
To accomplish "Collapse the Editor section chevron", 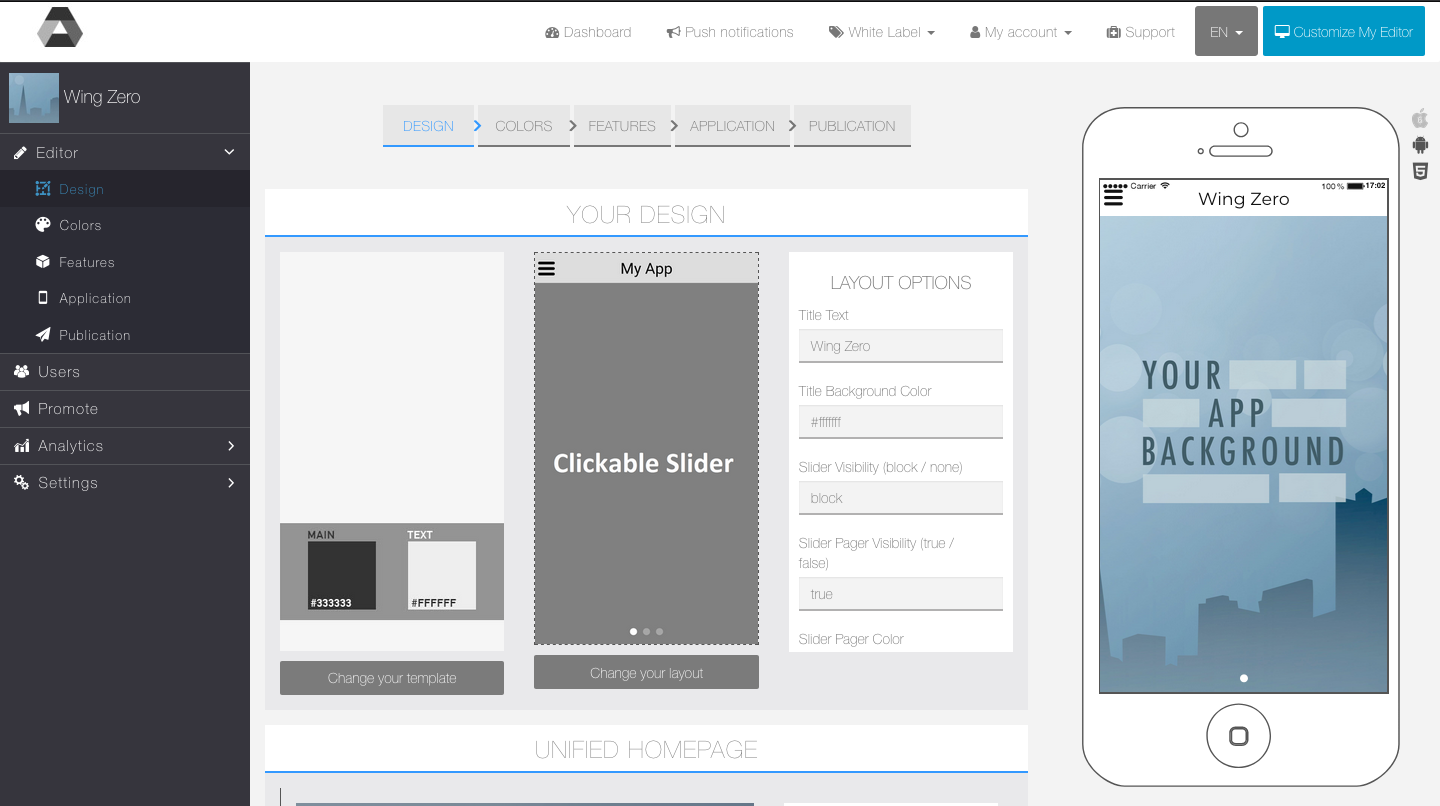I will click(x=229, y=152).
